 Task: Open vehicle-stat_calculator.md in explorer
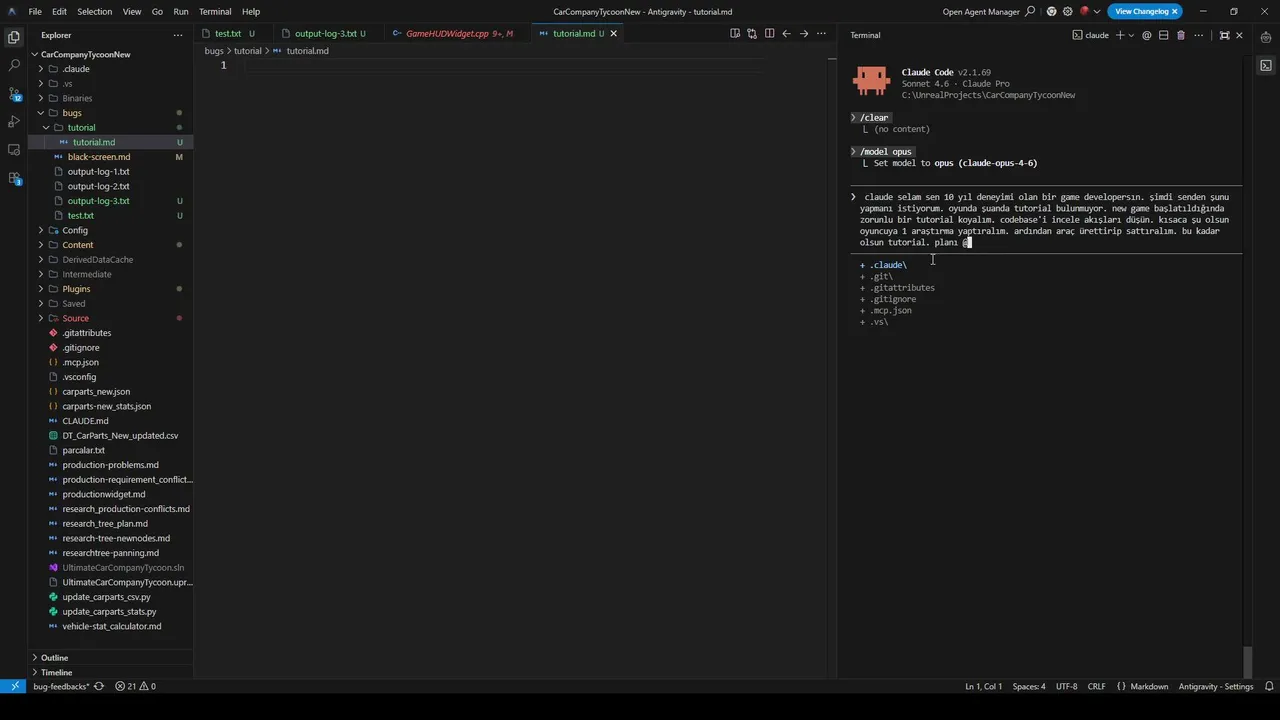[x=112, y=626]
